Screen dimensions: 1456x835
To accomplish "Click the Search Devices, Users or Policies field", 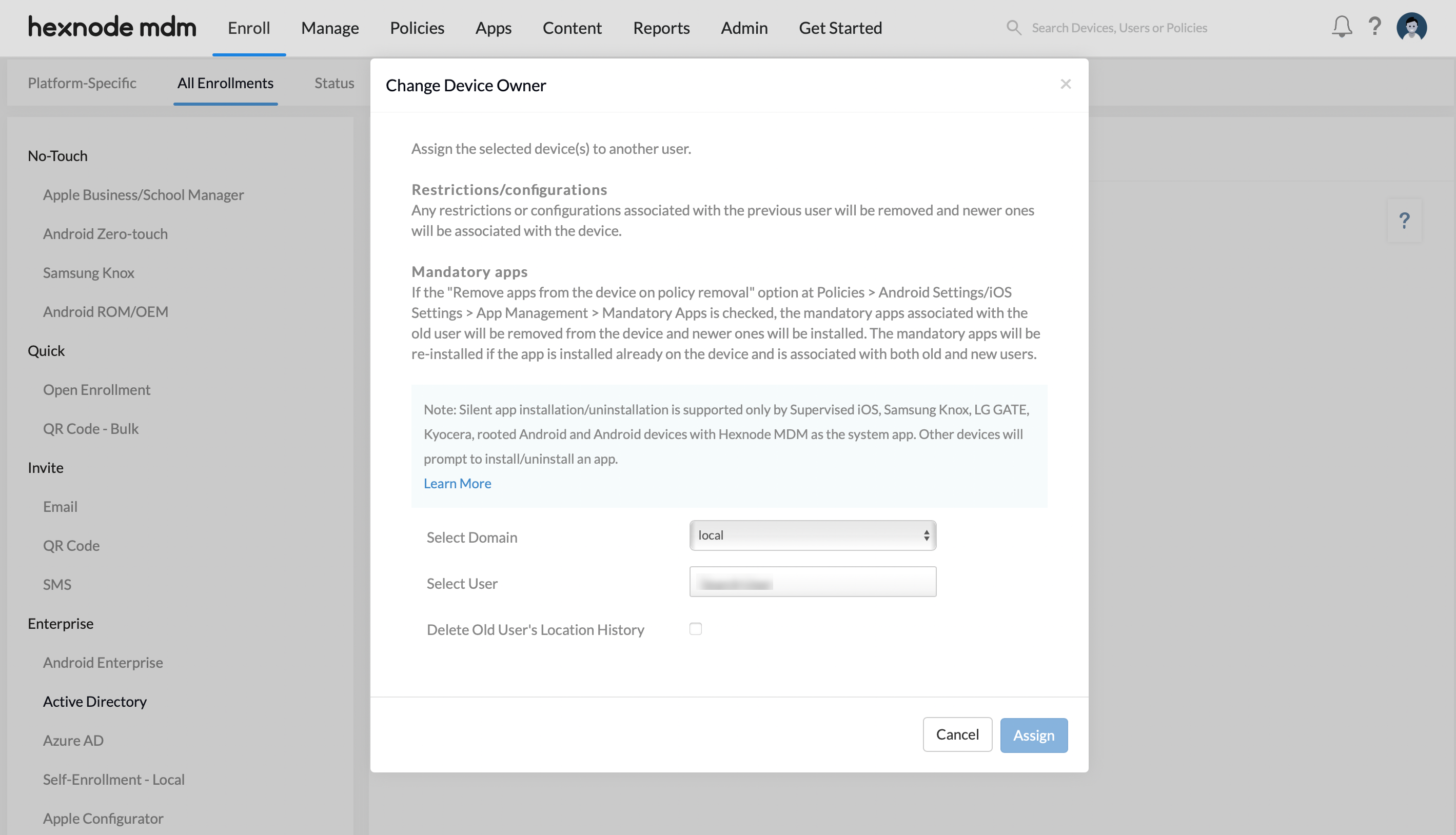I will click(x=1119, y=28).
